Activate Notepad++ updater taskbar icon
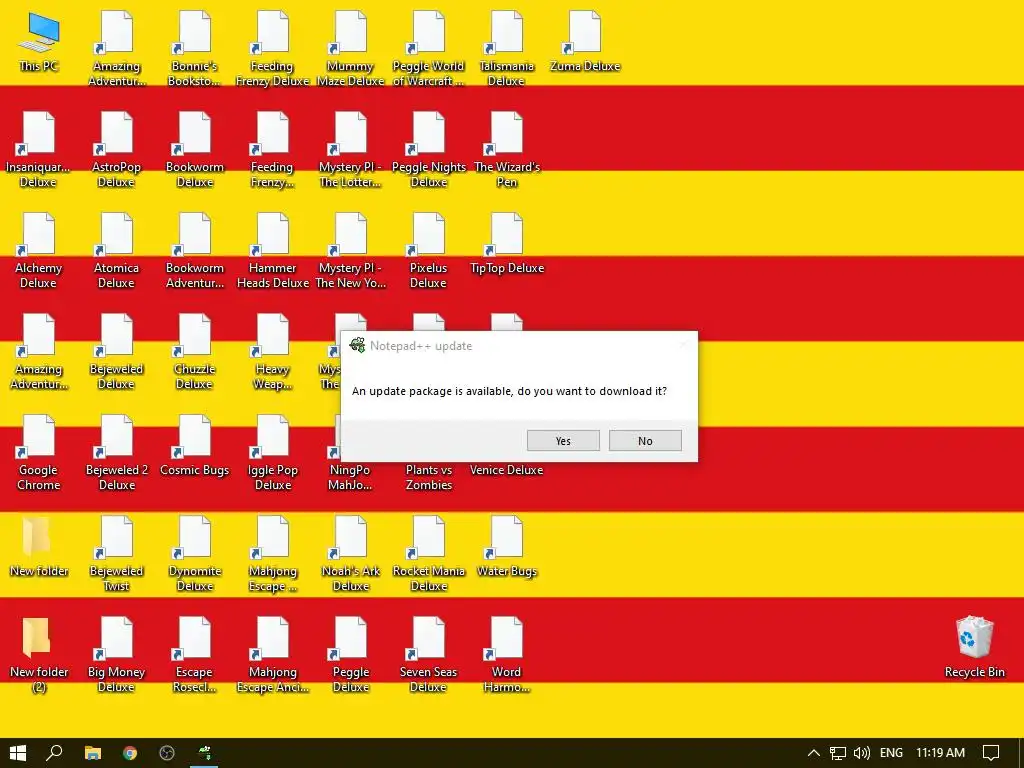The height and width of the screenshot is (768, 1024). pos(204,753)
